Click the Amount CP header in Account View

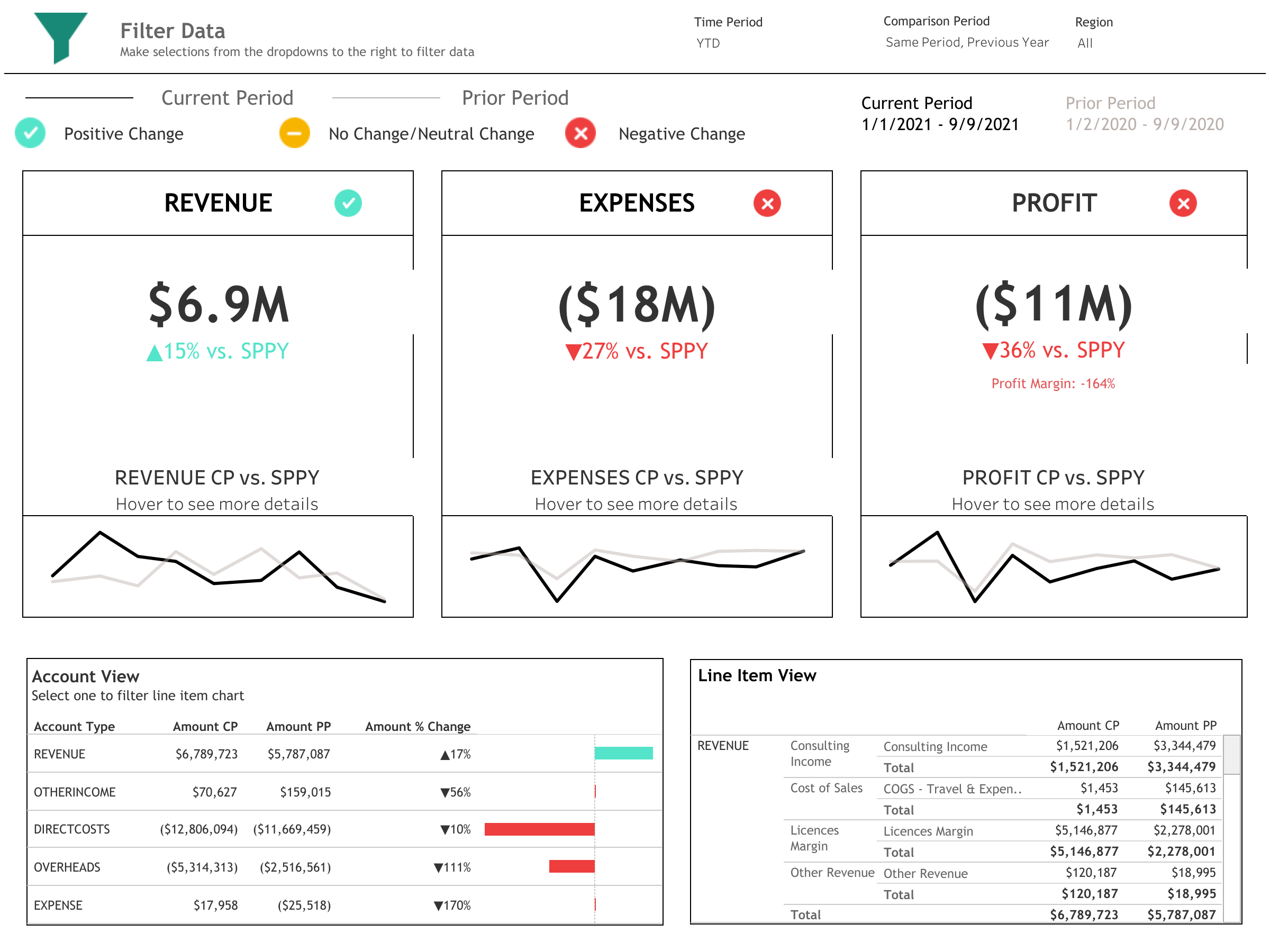[205, 726]
